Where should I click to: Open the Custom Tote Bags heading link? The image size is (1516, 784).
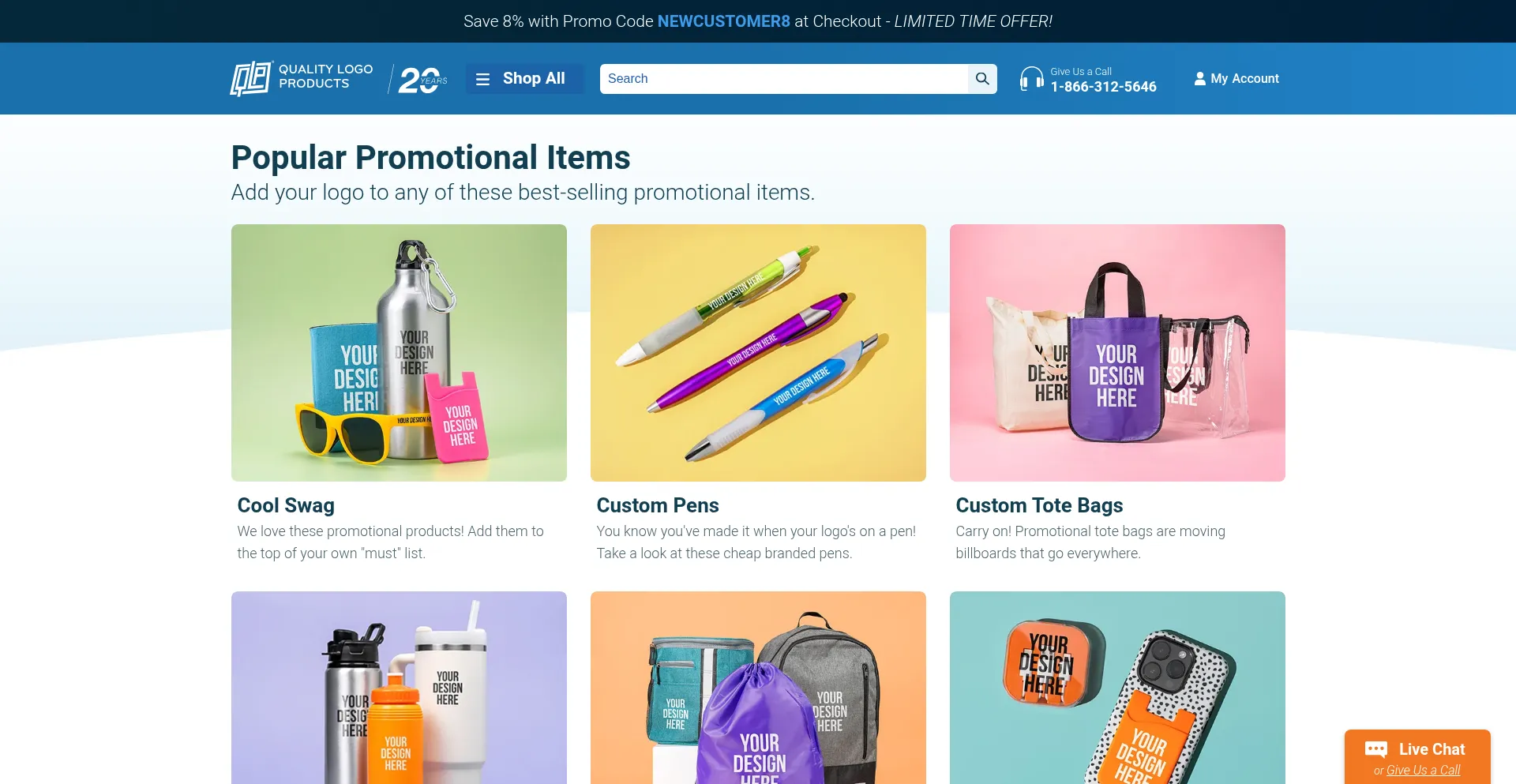1039,505
